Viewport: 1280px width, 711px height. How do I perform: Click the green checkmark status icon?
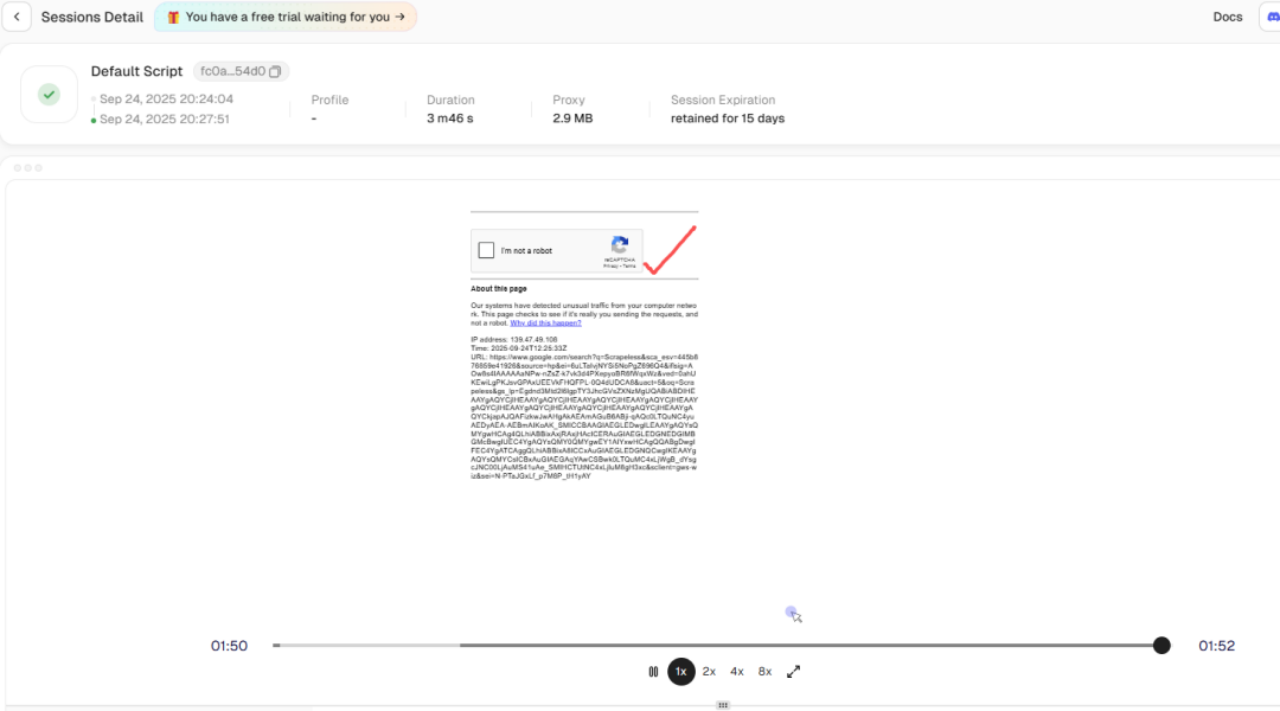pyautogui.click(x=49, y=95)
